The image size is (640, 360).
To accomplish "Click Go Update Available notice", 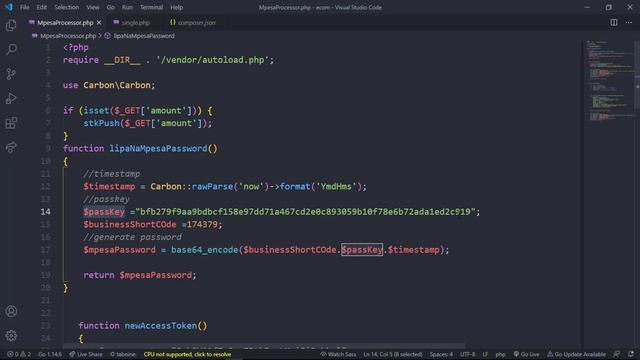I will [x=576, y=354].
